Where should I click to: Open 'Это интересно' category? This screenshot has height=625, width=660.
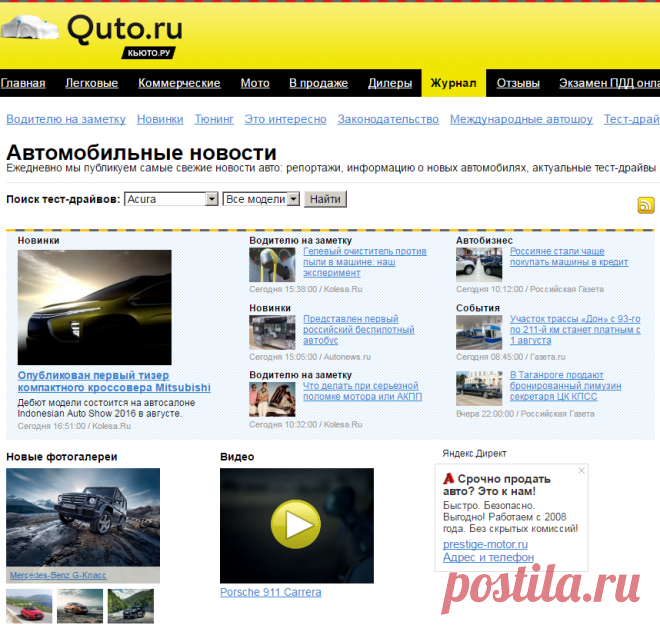[285, 120]
